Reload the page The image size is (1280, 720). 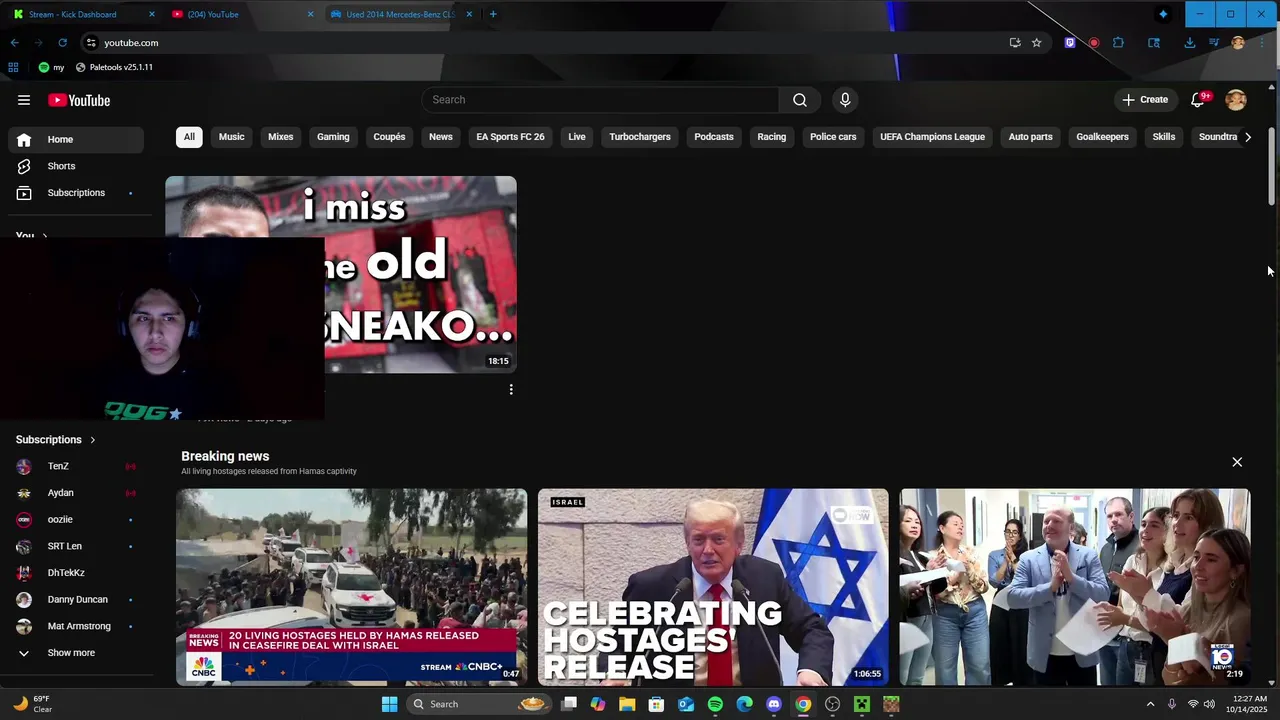pos(62,43)
